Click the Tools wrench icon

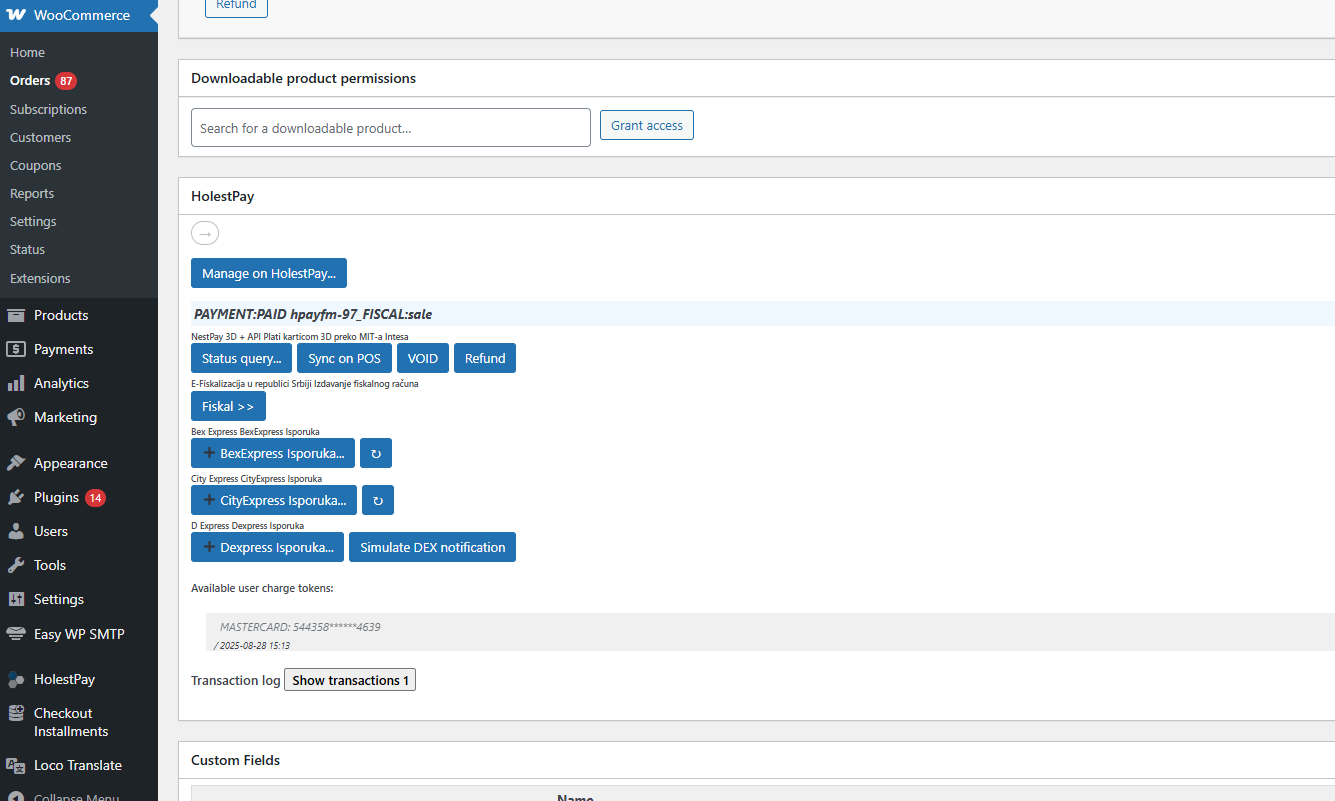[16, 565]
